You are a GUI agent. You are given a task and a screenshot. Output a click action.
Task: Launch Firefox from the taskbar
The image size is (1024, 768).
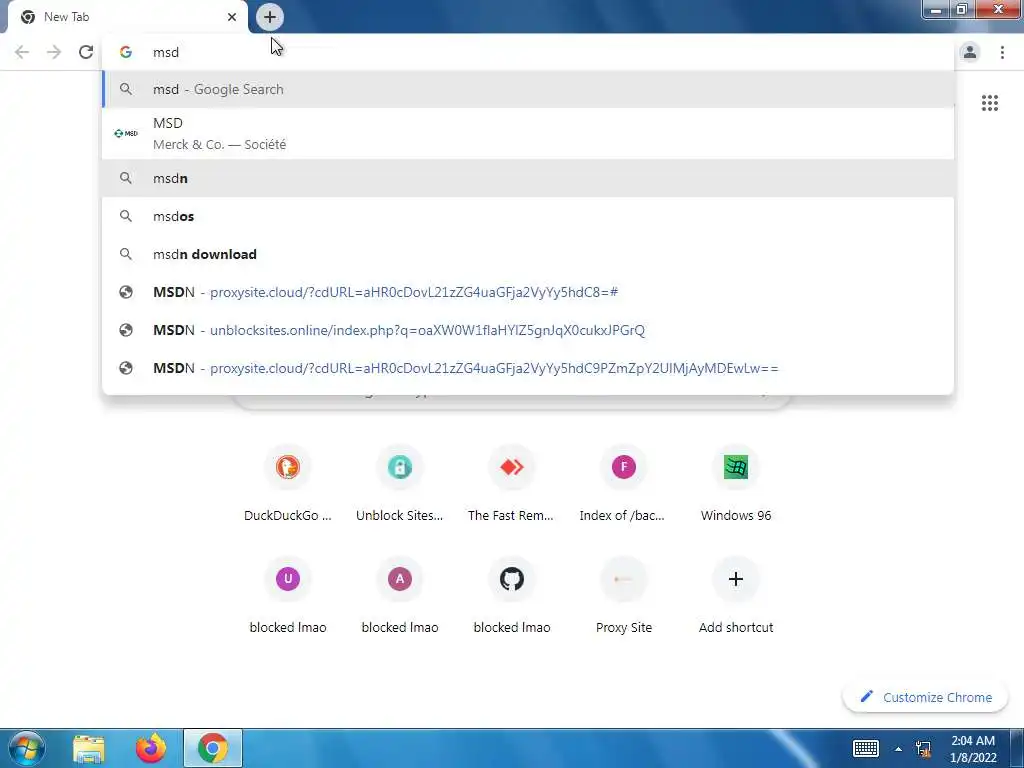pyautogui.click(x=151, y=748)
